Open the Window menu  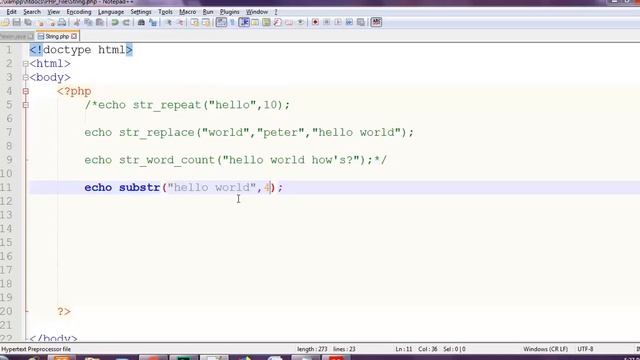tap(257, 12)
